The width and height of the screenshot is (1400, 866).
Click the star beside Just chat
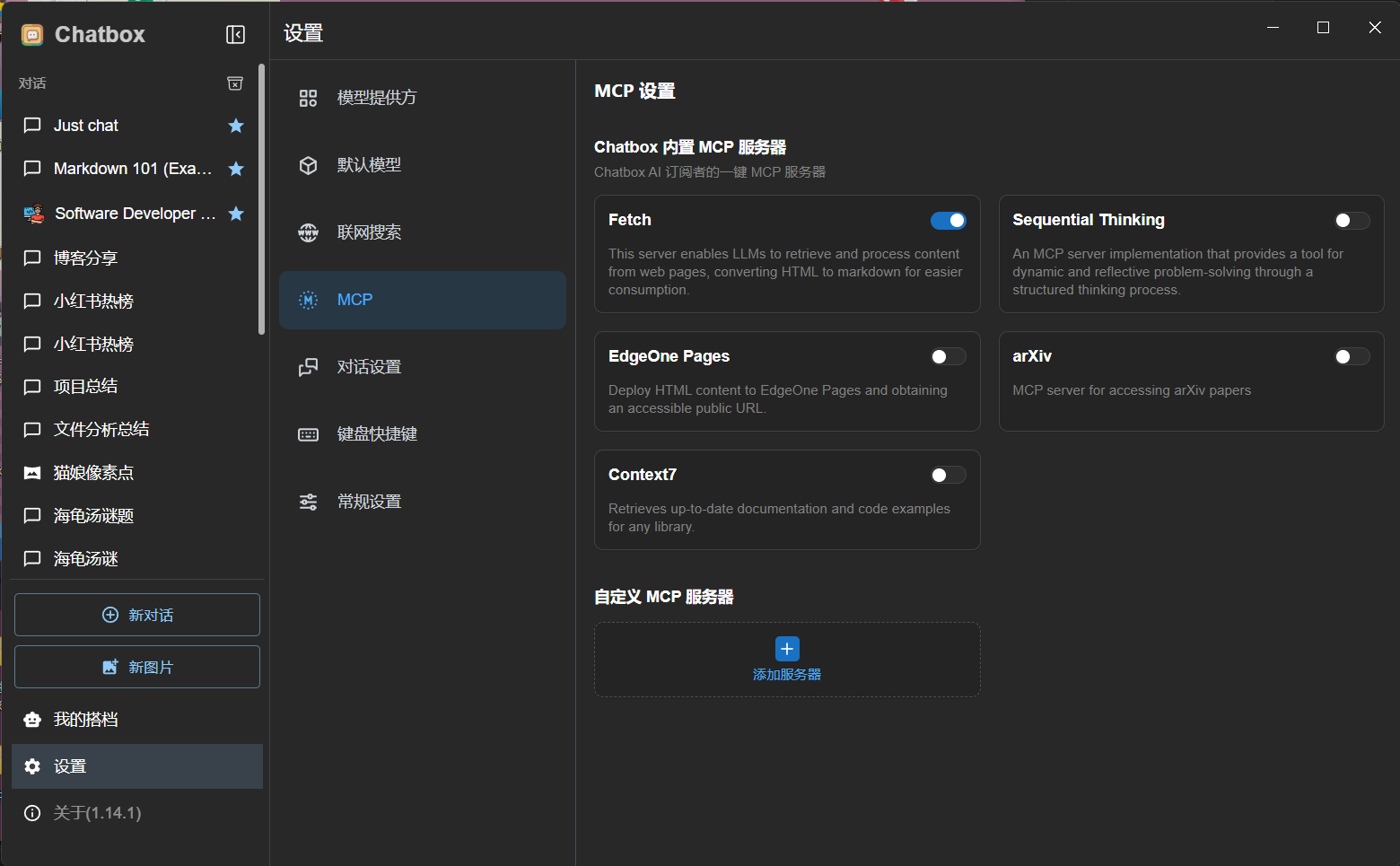point(236,126)
